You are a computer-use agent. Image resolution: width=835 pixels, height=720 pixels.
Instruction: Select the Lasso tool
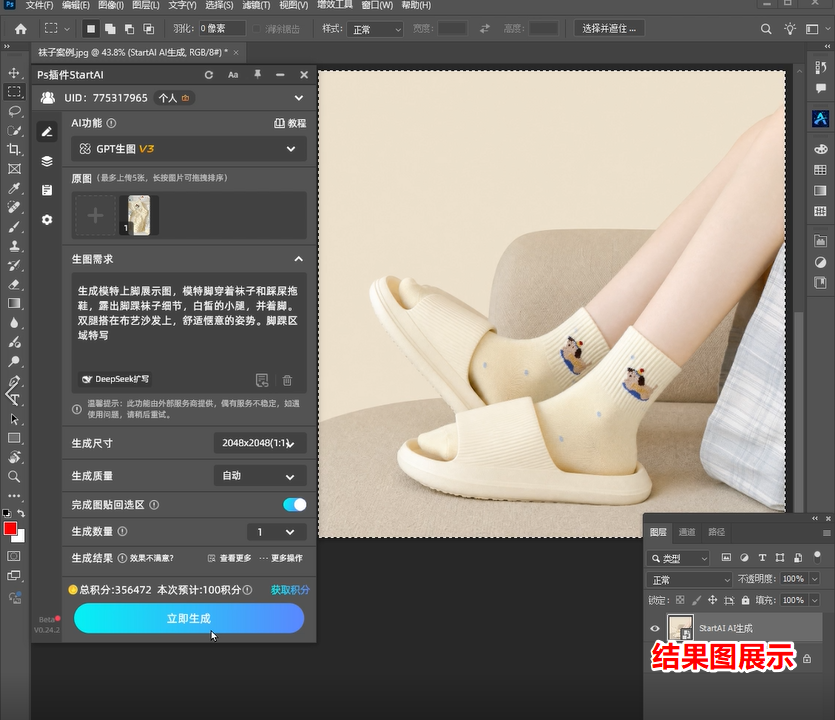[x=14, y=111]
